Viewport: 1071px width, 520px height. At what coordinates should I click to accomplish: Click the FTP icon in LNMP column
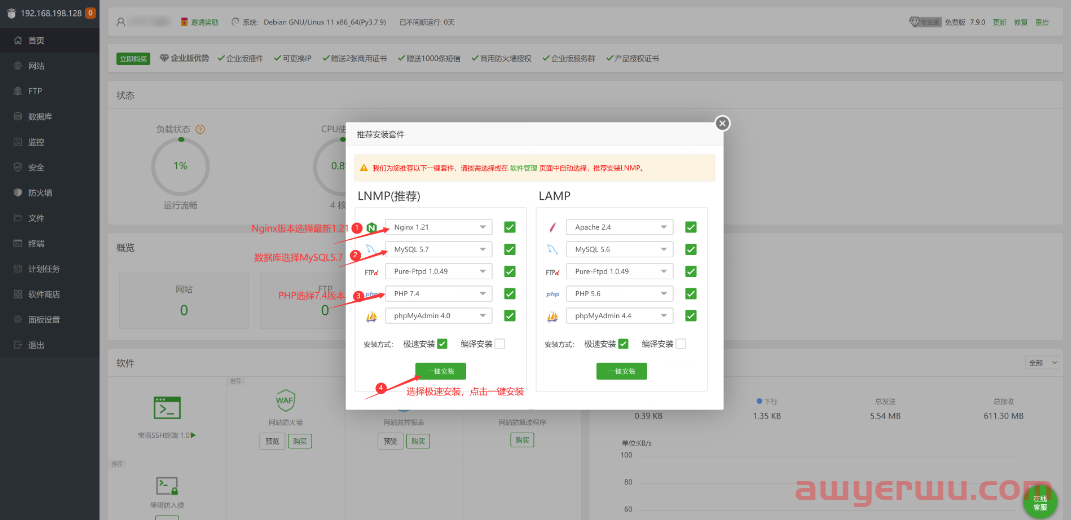click(372, 272)
